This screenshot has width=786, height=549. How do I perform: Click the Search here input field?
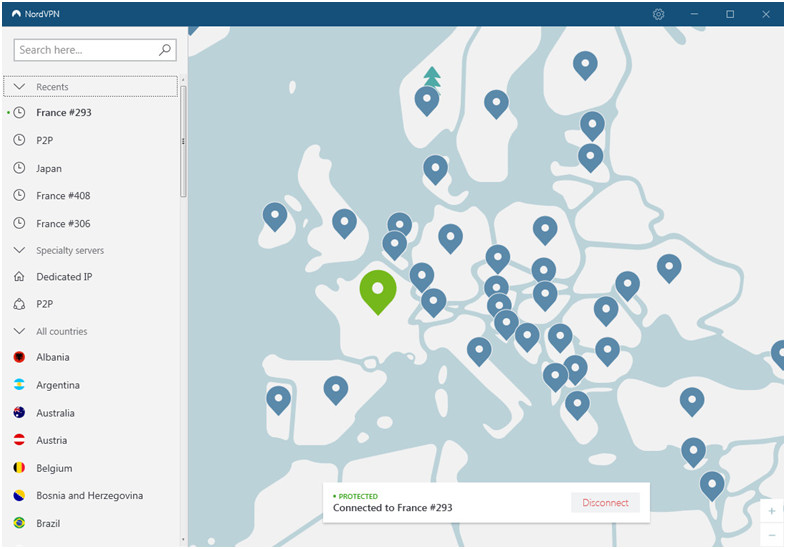click(x=95, y=50)
